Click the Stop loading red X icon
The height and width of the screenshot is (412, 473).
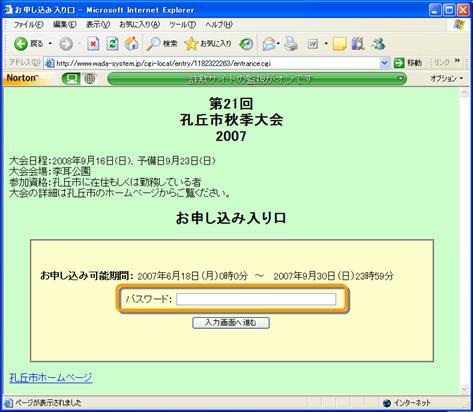93,44
